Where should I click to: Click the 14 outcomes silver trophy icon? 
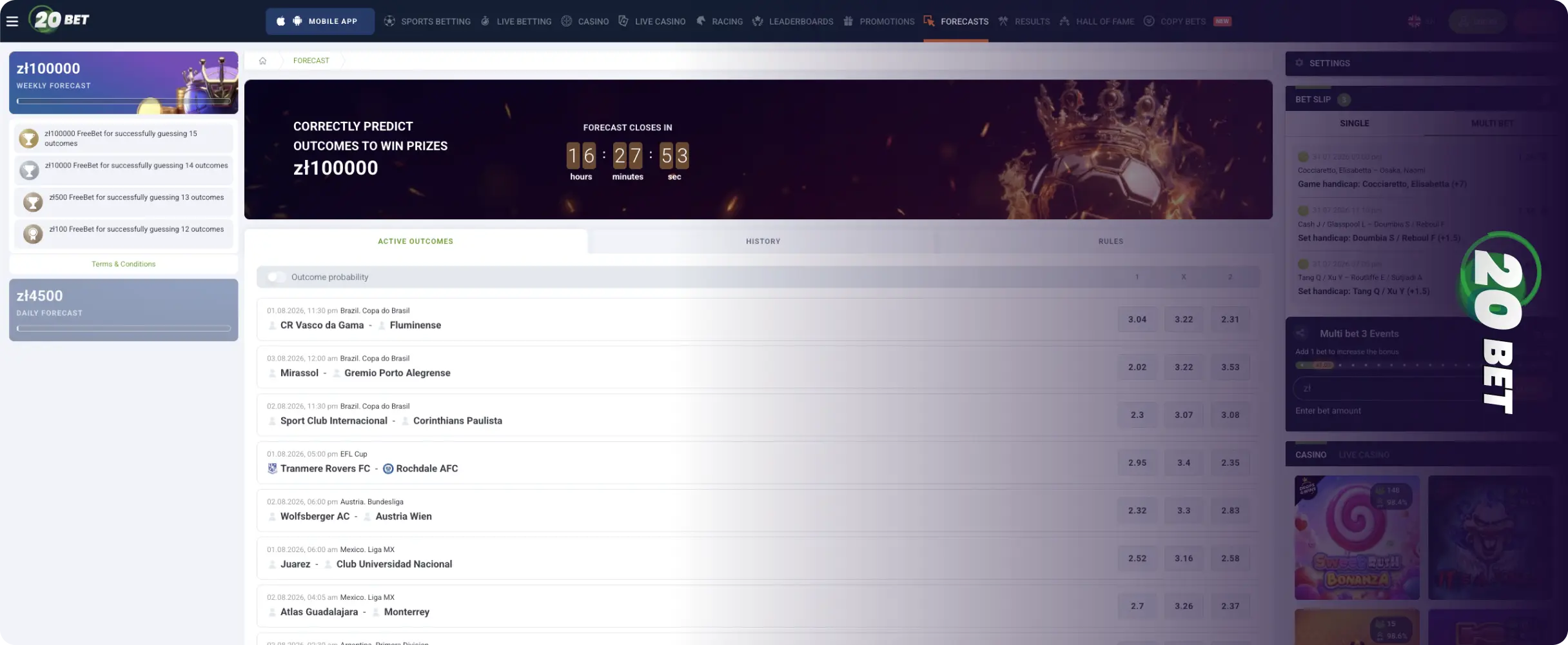pyautogui.click(x=28, y=170)
